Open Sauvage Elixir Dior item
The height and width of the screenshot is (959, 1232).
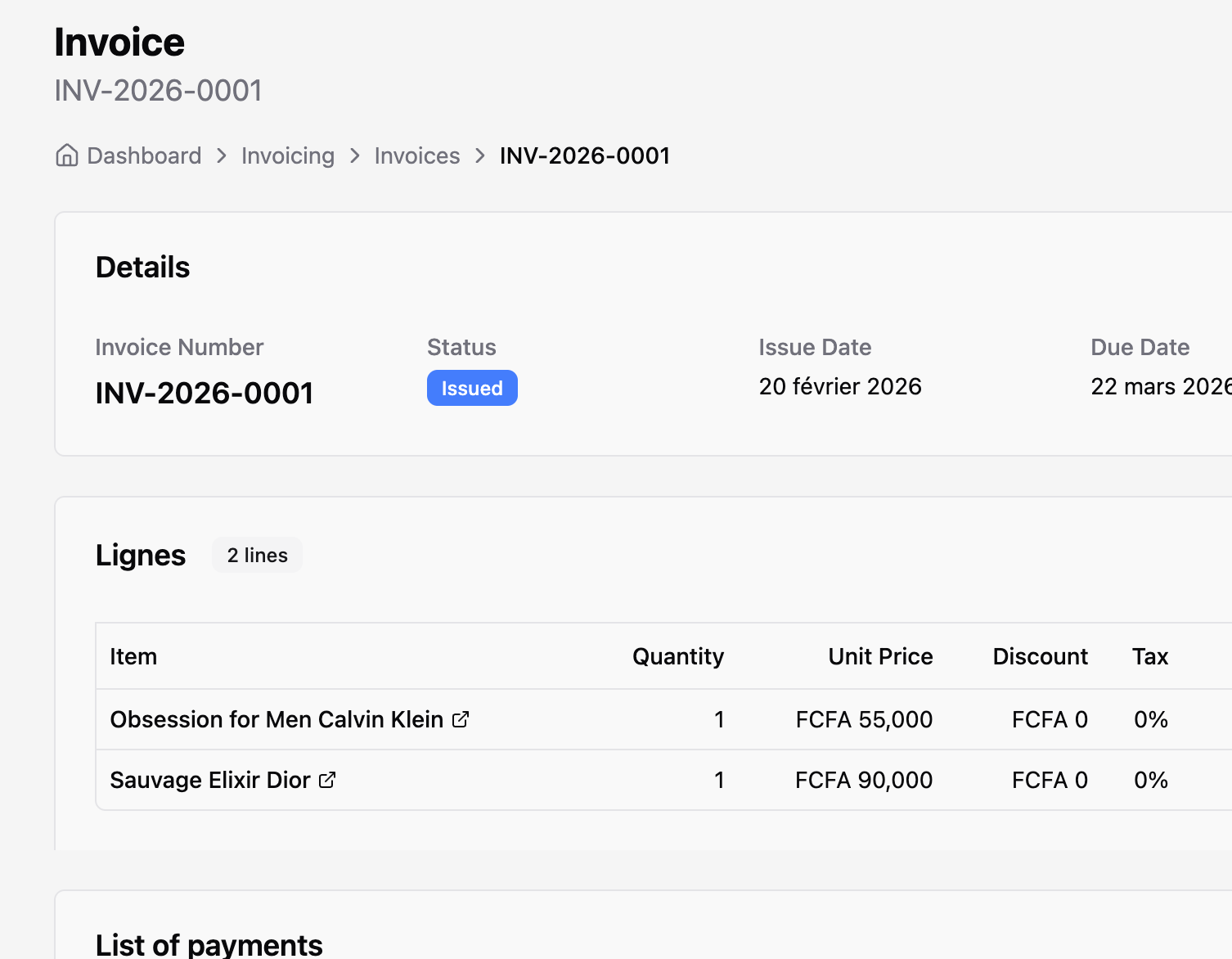tap(210, 780)
